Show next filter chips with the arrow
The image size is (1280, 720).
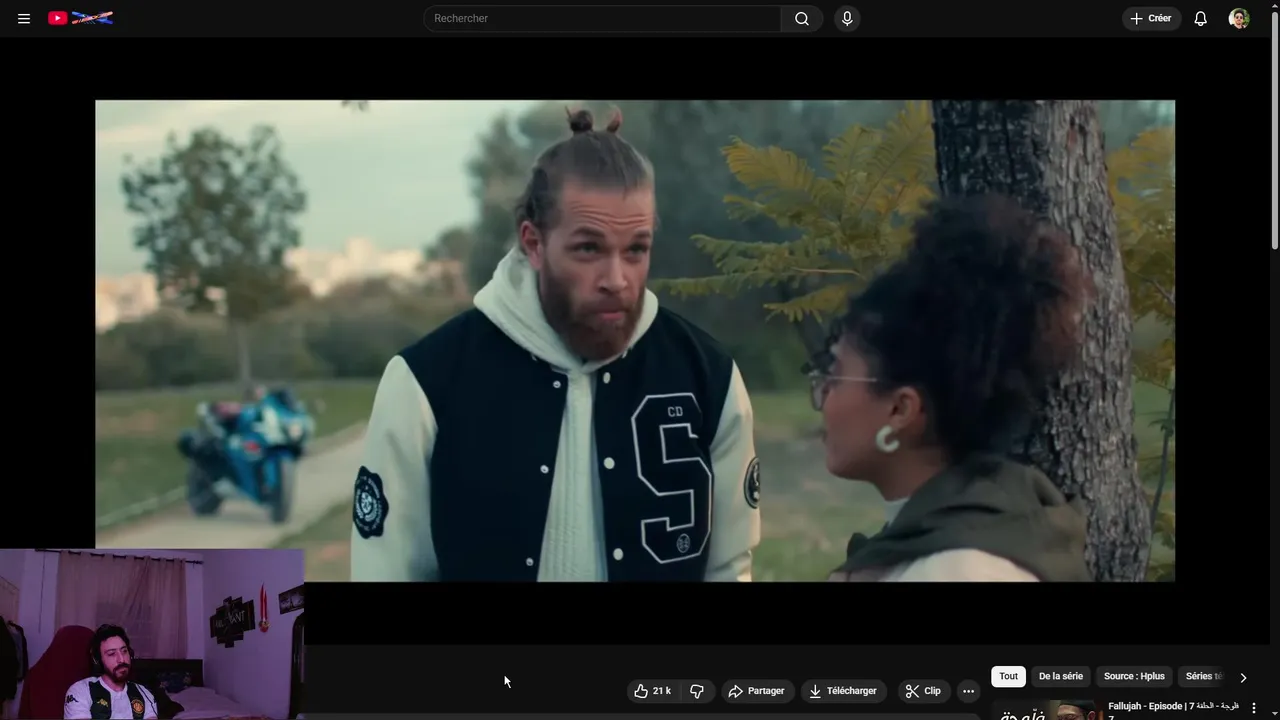pos(1243,677)
